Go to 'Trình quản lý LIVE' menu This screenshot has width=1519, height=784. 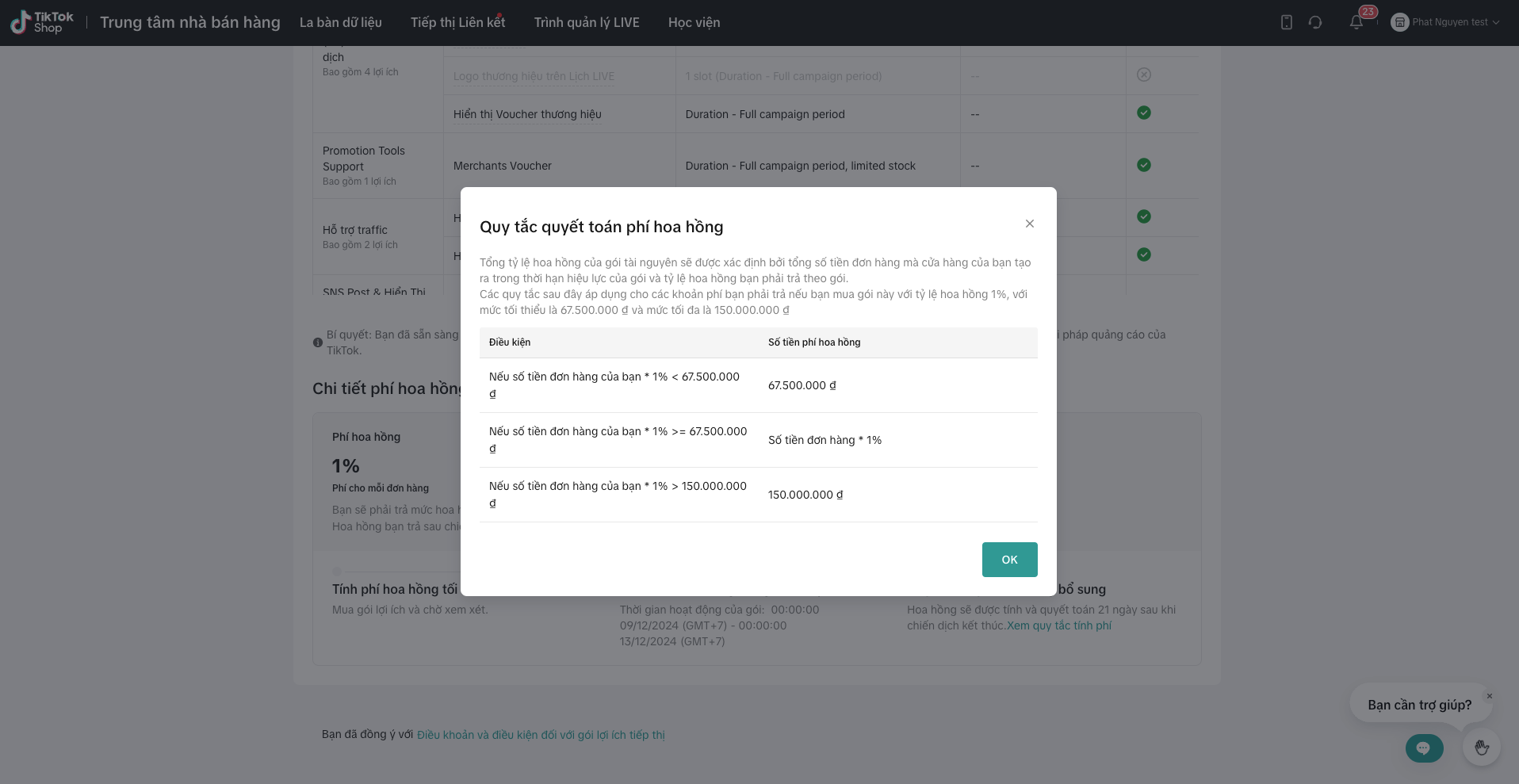[x=587, y=22]
